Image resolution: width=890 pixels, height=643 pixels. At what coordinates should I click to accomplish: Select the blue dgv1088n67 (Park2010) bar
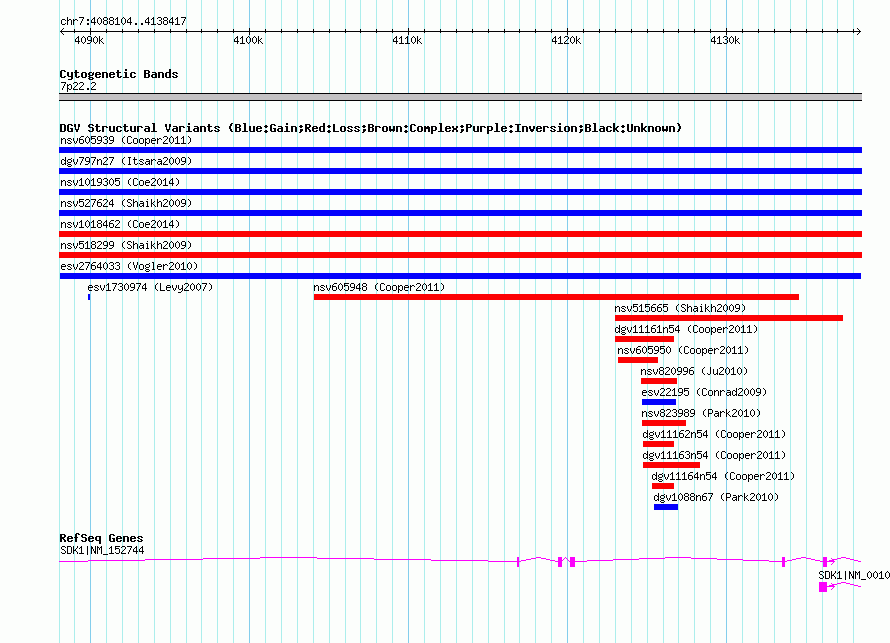665,507
